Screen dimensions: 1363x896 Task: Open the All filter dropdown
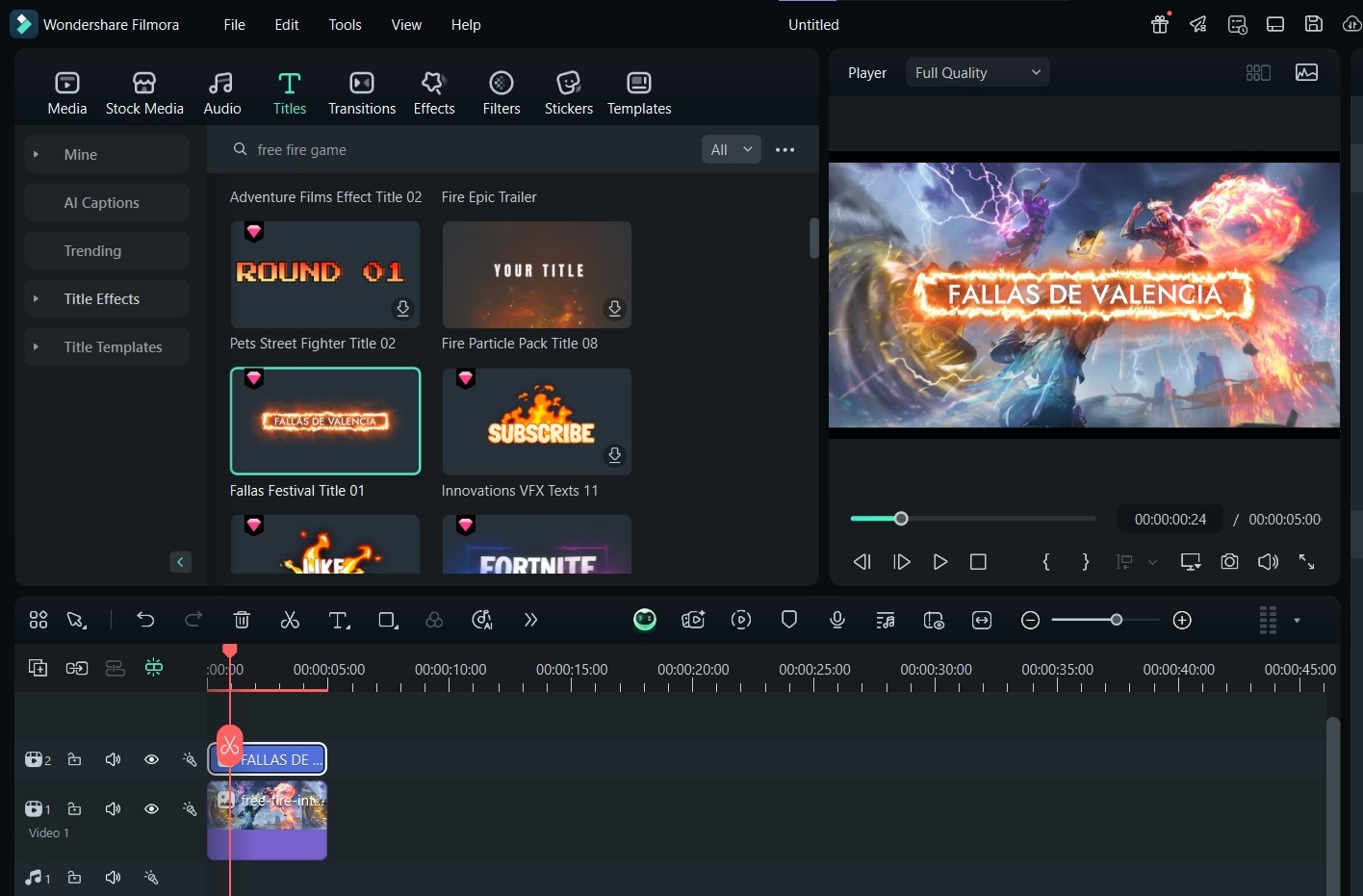[732, 149]
